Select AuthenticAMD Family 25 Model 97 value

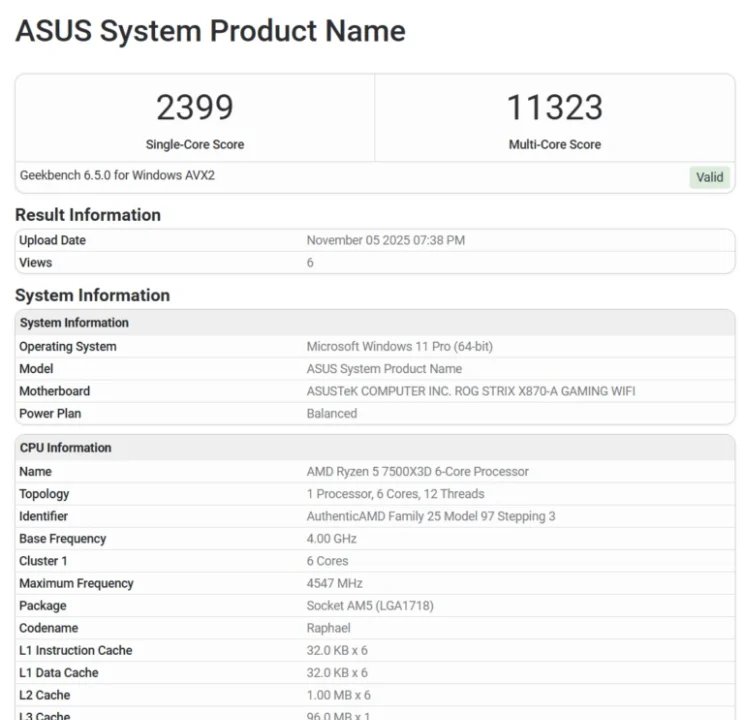coord(431,516)
